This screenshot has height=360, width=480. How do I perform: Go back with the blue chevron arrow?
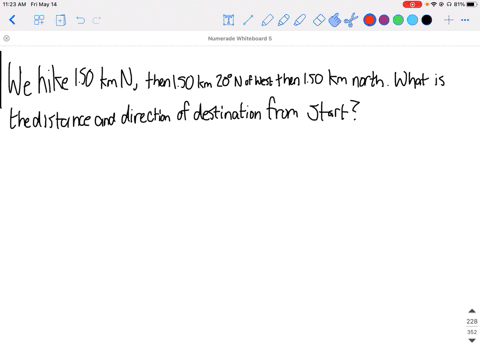(12, 20)
